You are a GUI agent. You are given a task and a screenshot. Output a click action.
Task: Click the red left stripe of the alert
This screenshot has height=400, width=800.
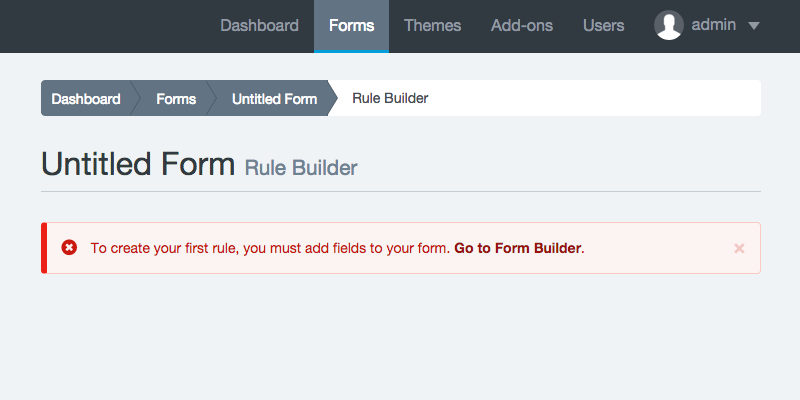coord(44,248)
